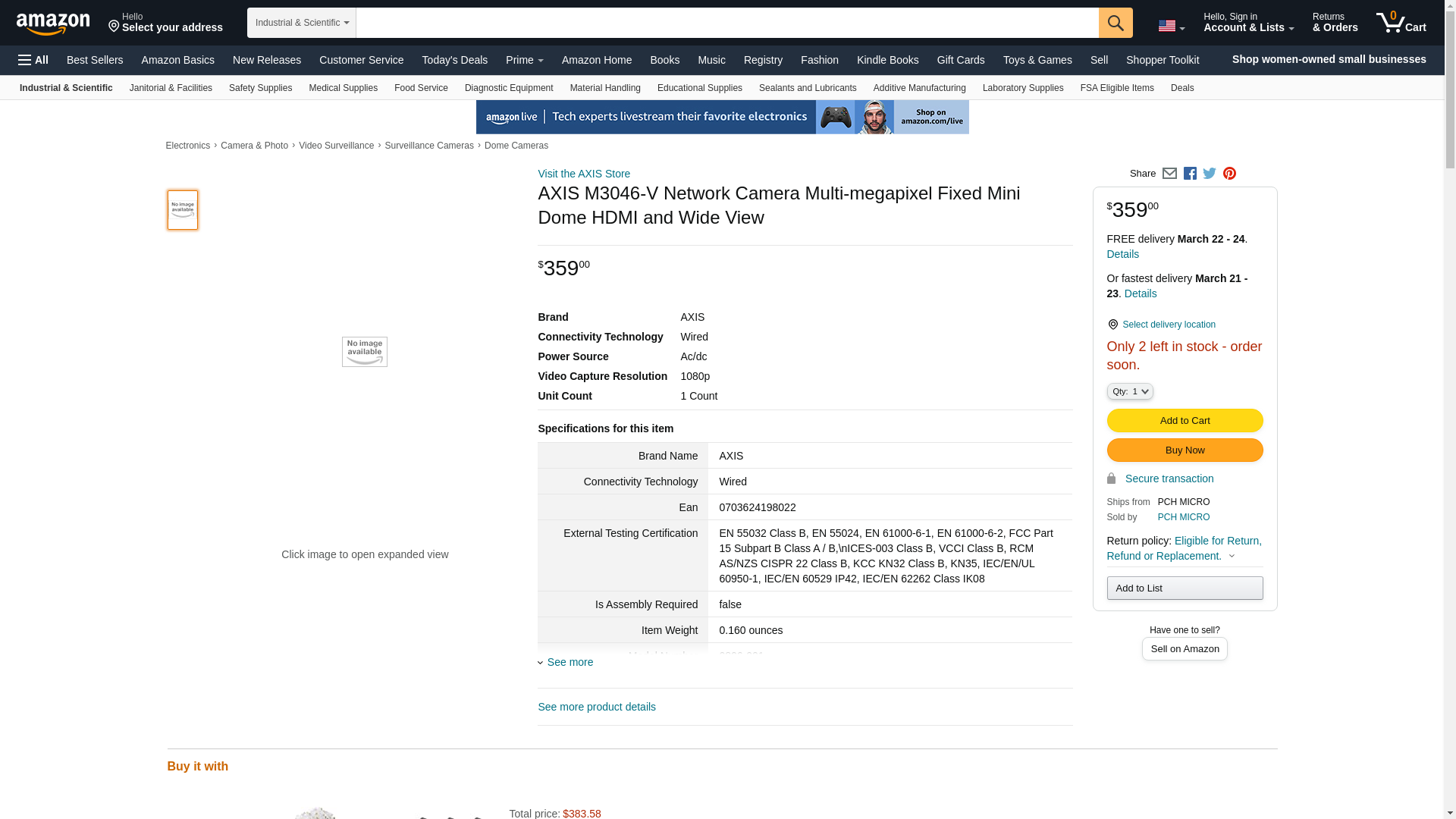Screen dimensions: 1456x819
Task: Open the US flag language selector
Action: (1171, 27)
